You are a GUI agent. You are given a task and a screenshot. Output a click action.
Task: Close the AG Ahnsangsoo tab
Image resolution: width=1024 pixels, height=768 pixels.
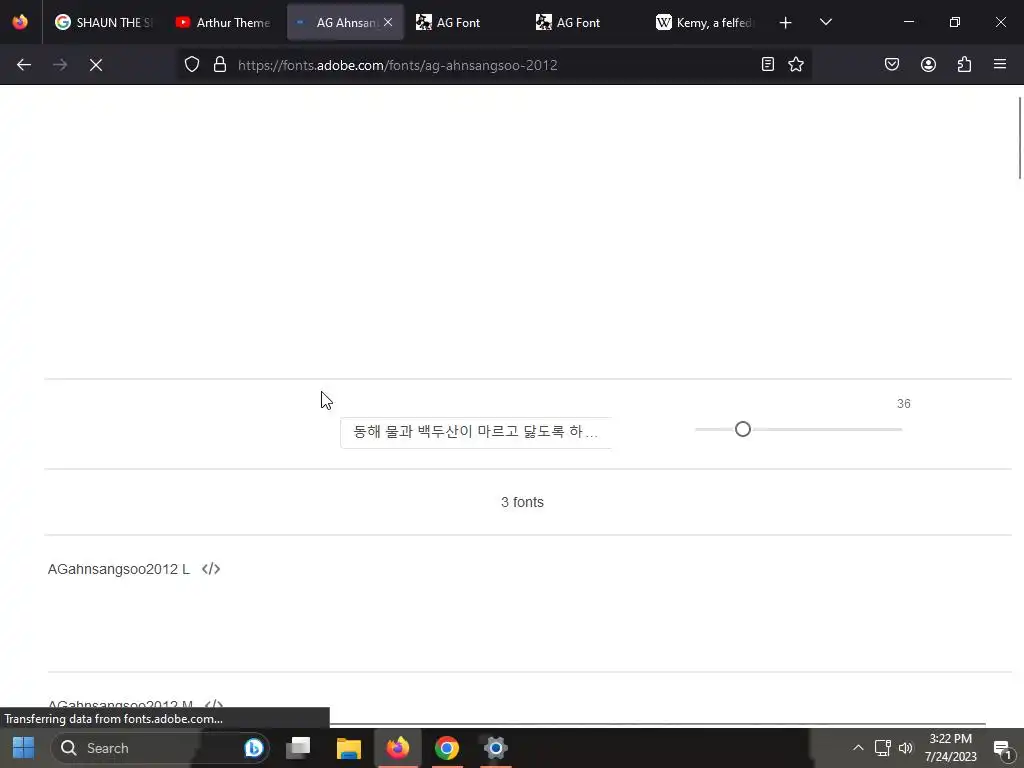(x=388, y=22)
